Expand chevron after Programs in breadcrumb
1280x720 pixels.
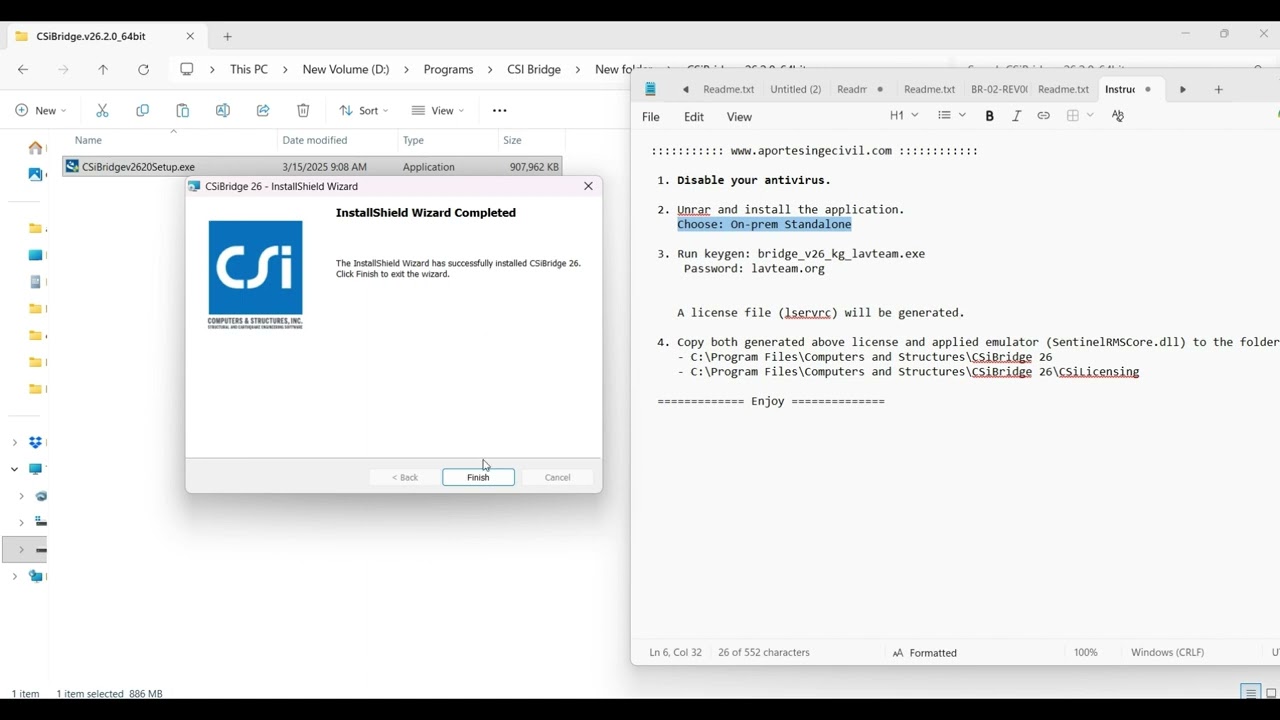point(490,69)
